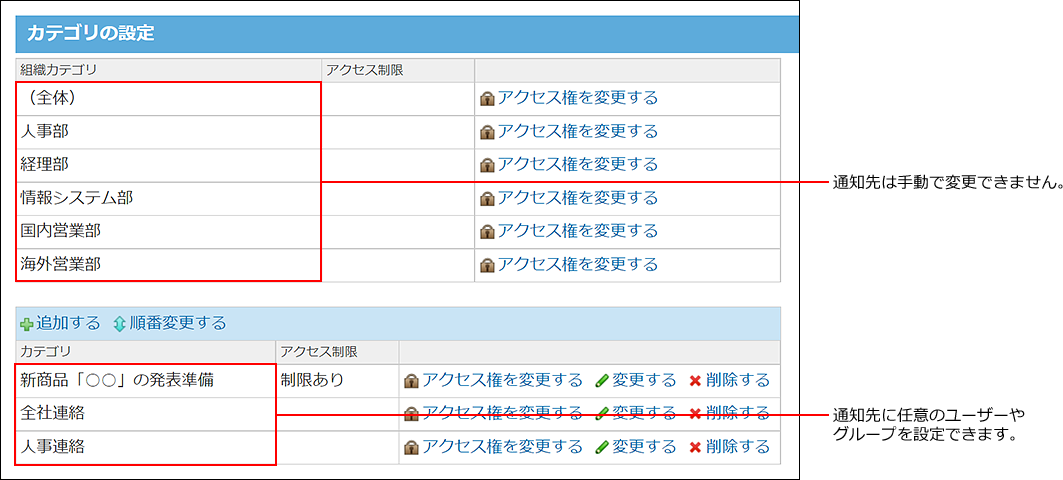Click 削除する link for 新商品「○○」の発表準備
Screen dimensions: 1063x480
point(738,380)
